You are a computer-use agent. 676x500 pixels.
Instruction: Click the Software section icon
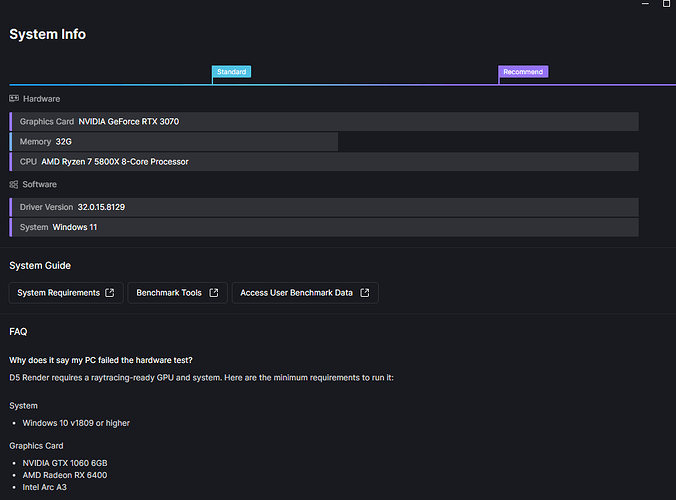point(14,184)
